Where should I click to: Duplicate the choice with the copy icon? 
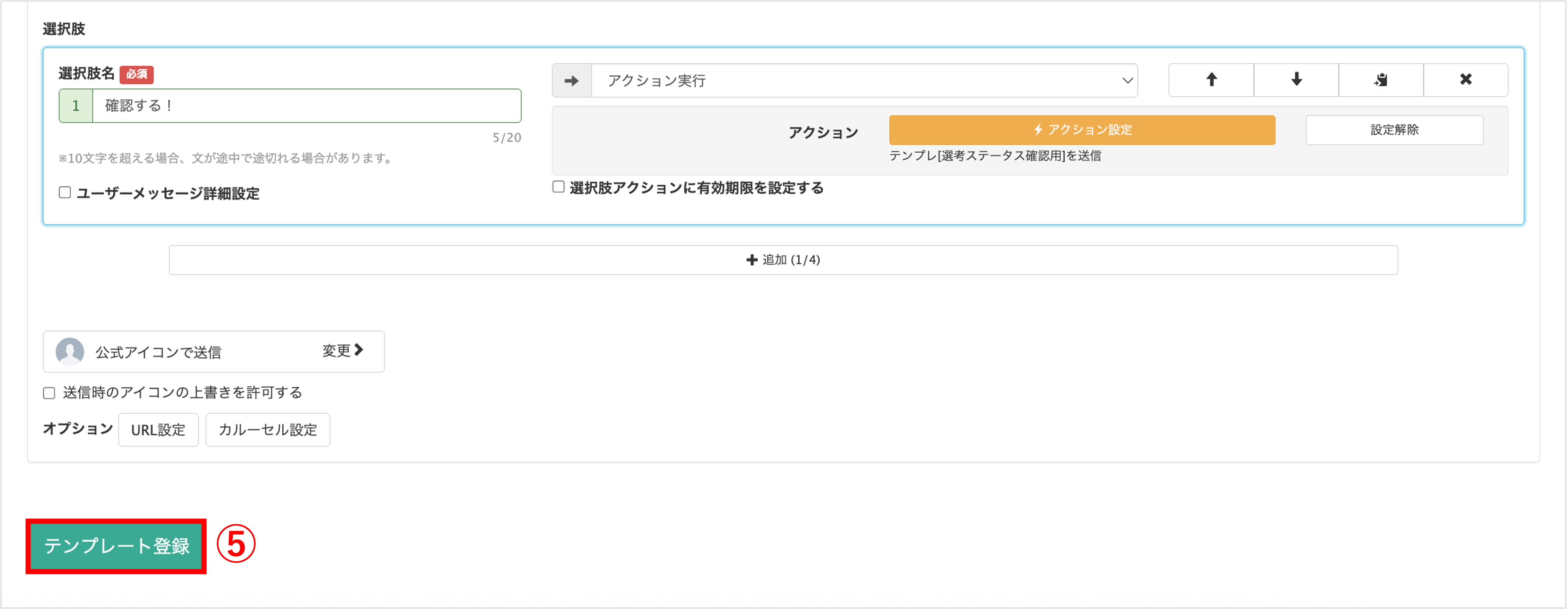click(x=1380, y=80)
